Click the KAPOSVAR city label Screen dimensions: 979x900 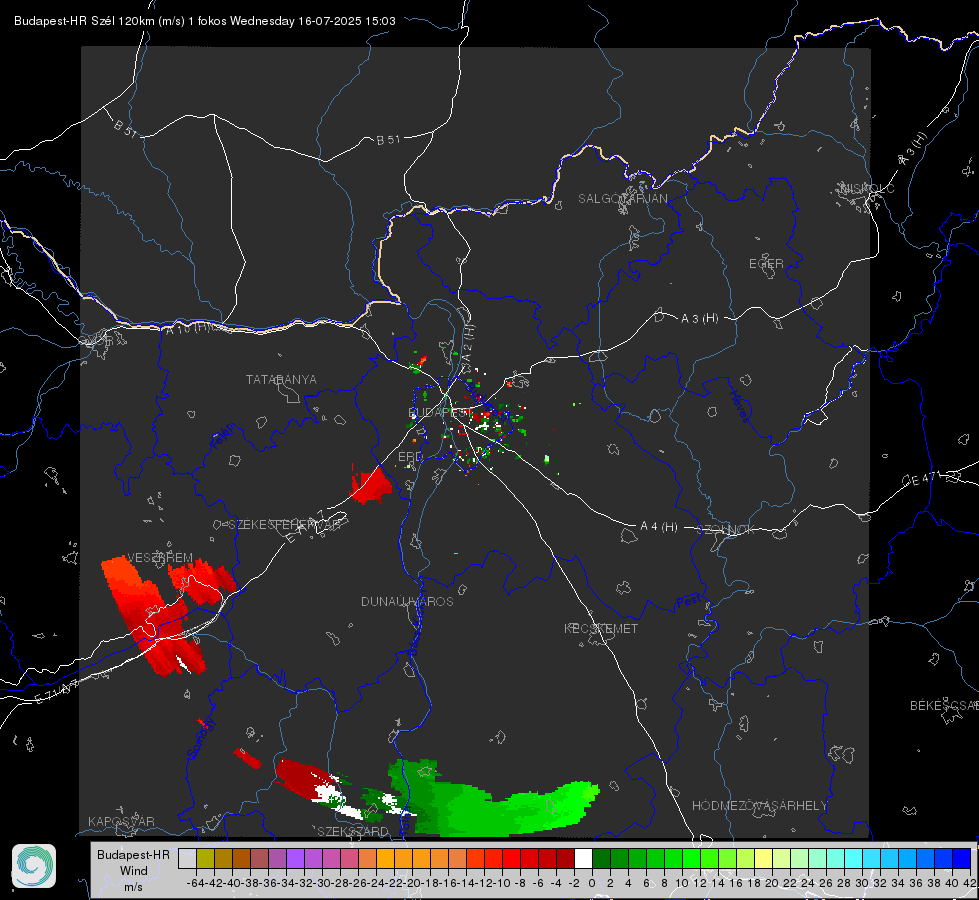pos(121,821)
